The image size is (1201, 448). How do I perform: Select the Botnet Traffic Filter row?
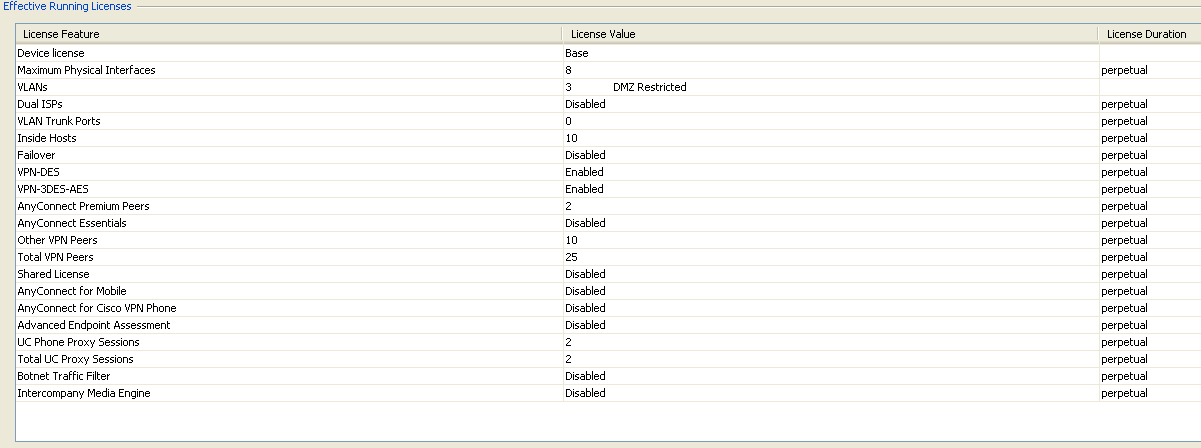coord(63,376)
